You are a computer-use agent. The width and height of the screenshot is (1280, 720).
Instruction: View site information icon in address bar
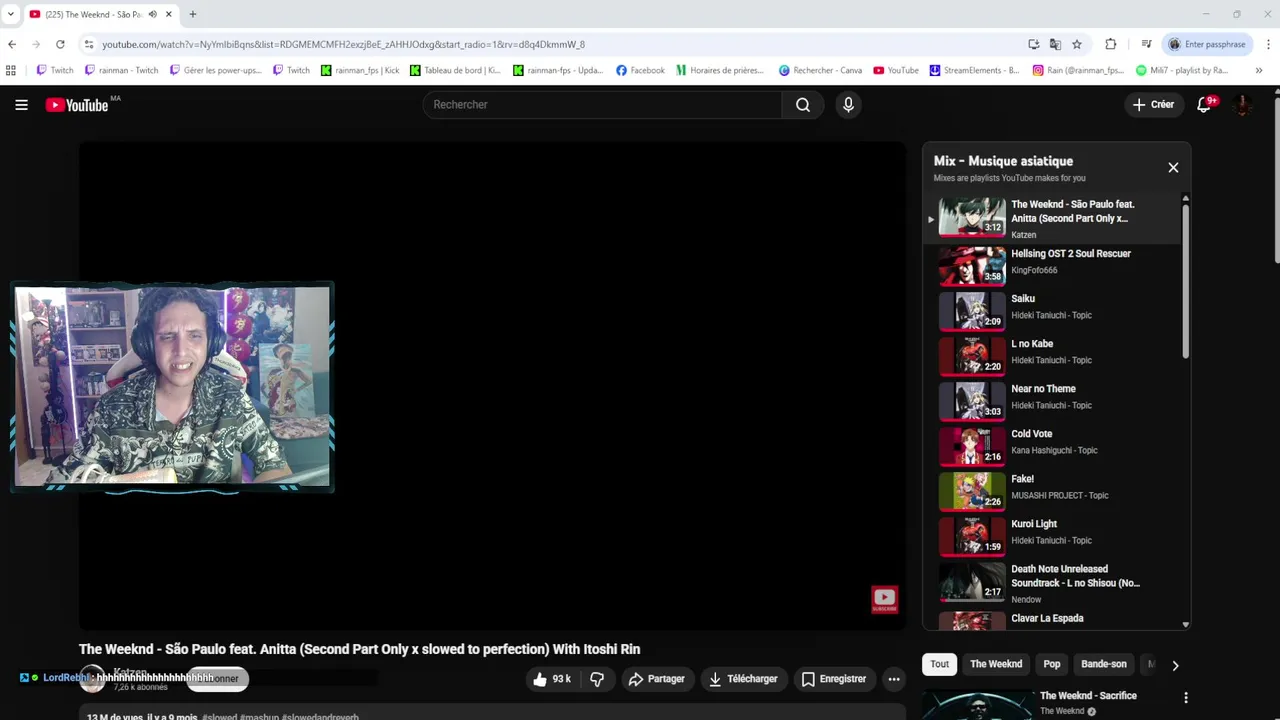(x=89, y=44)
